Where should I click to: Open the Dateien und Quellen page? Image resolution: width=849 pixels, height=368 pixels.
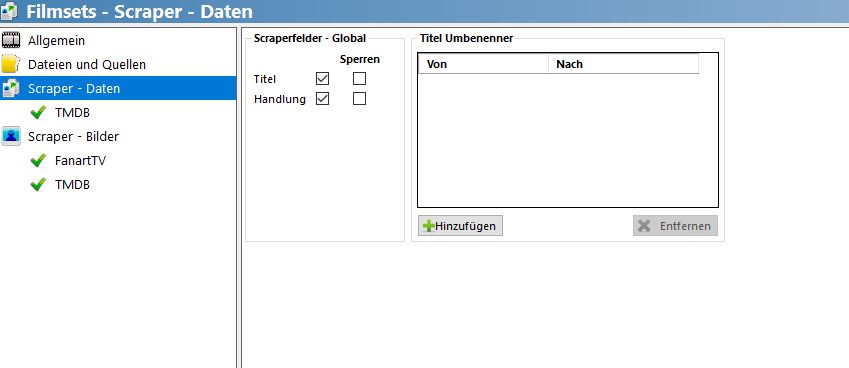tap(87, 64)
